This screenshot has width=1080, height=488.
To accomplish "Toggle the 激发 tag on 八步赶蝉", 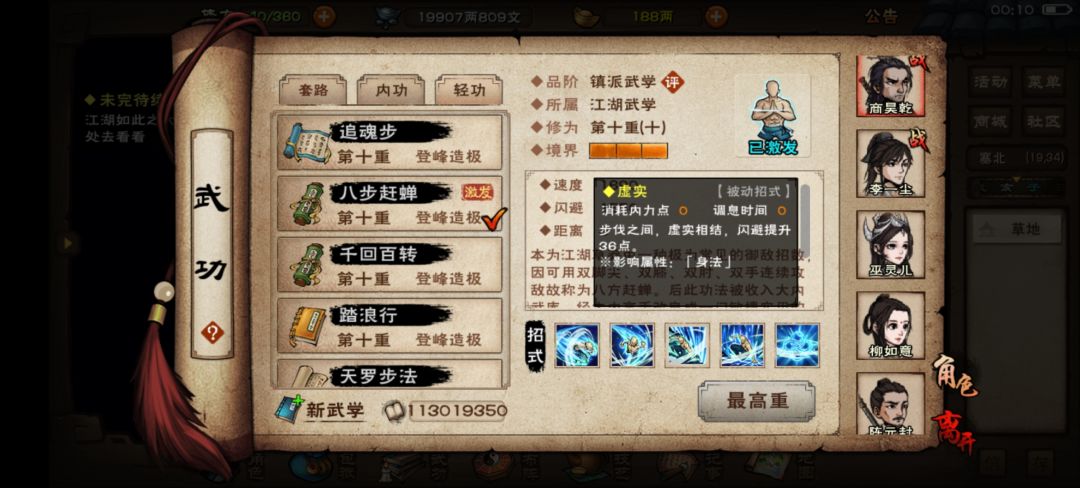I will tap(477, 192).
